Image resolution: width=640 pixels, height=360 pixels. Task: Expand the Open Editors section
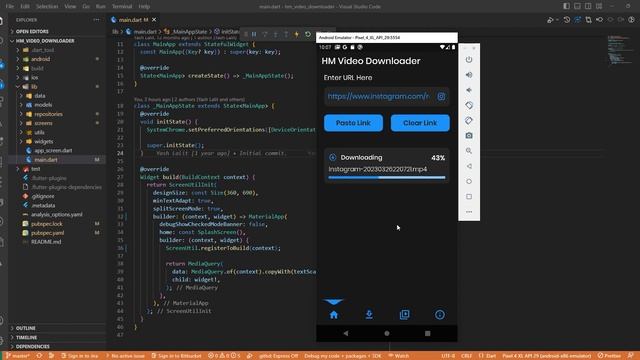32,31
